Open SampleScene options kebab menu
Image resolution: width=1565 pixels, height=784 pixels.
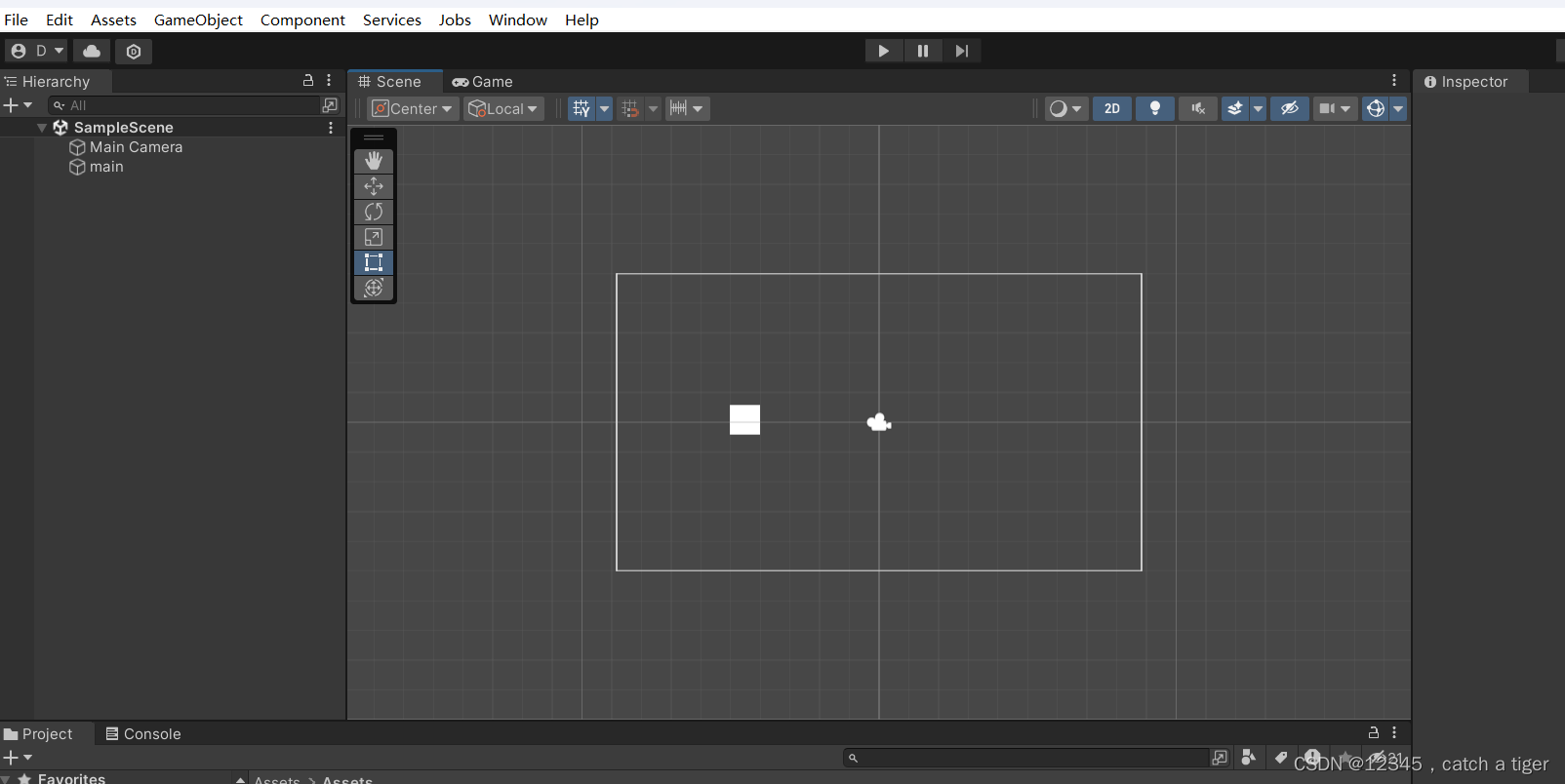(x=331, y=128)
